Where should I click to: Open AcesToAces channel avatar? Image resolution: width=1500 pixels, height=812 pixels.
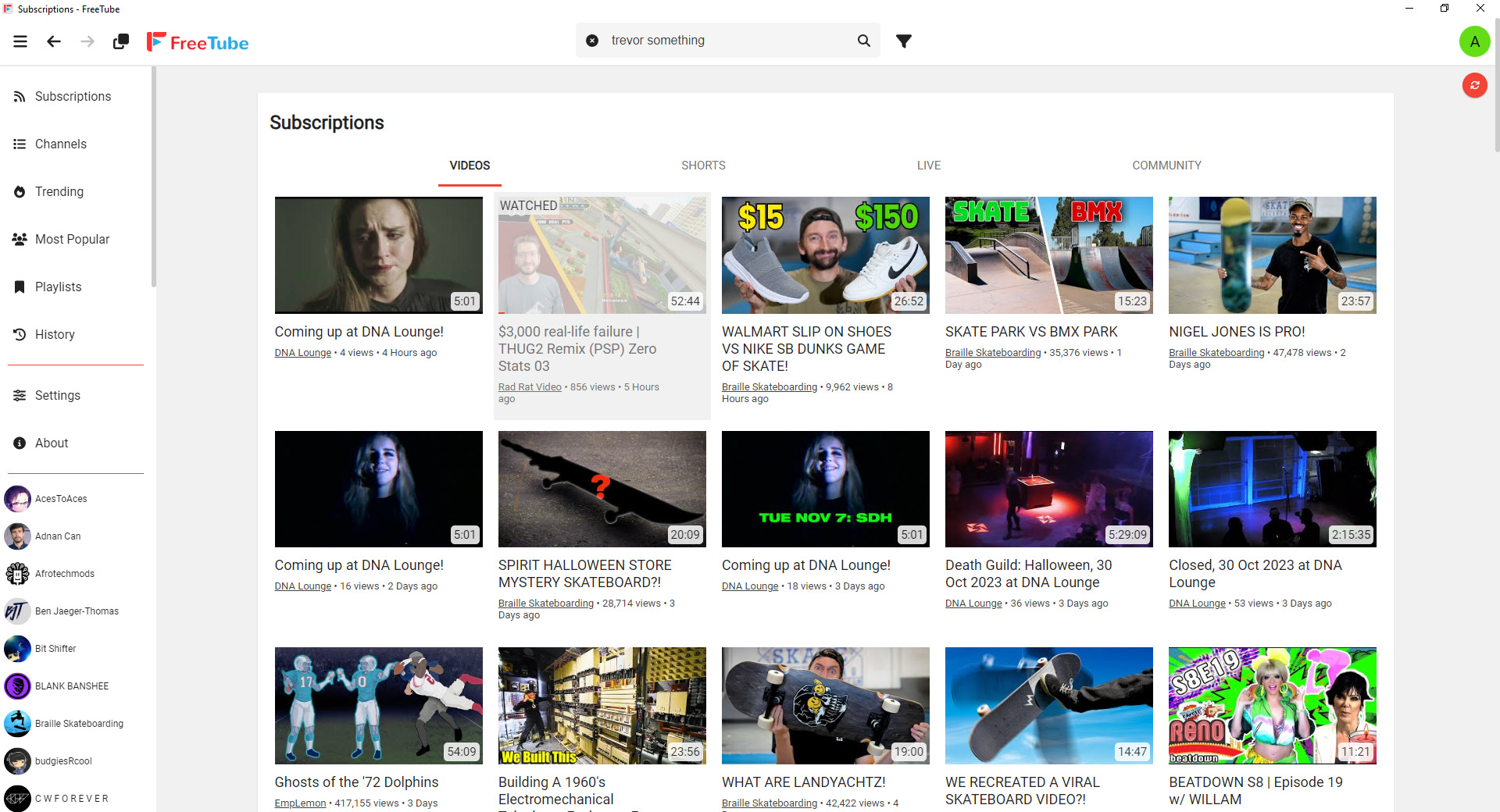(17, 498)
